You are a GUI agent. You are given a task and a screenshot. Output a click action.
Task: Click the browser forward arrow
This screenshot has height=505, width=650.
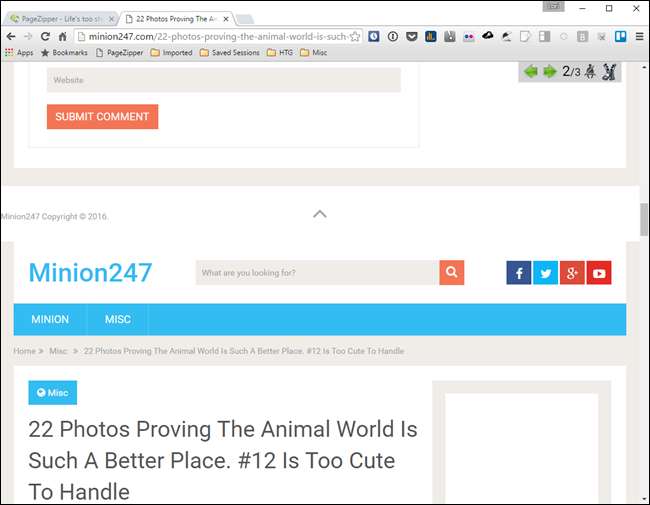(28, 36)
